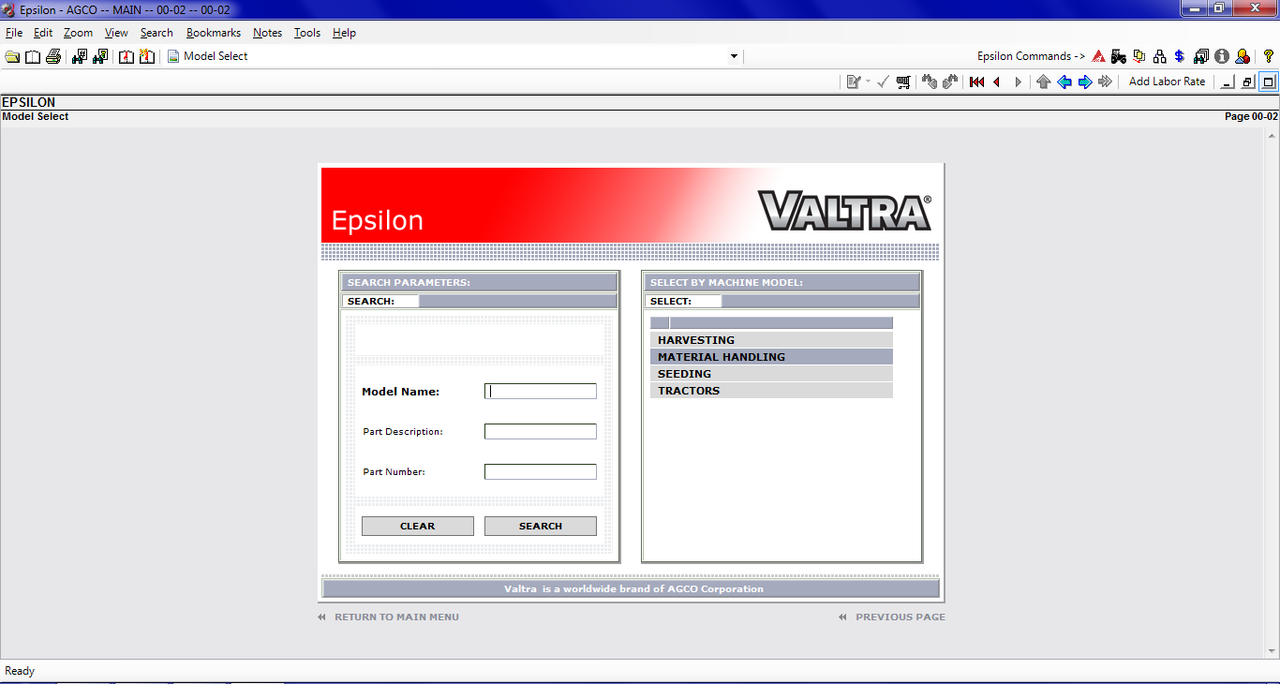Restore the inner document window
The width and height of the screenshot is (1280, 684).
1248,82
